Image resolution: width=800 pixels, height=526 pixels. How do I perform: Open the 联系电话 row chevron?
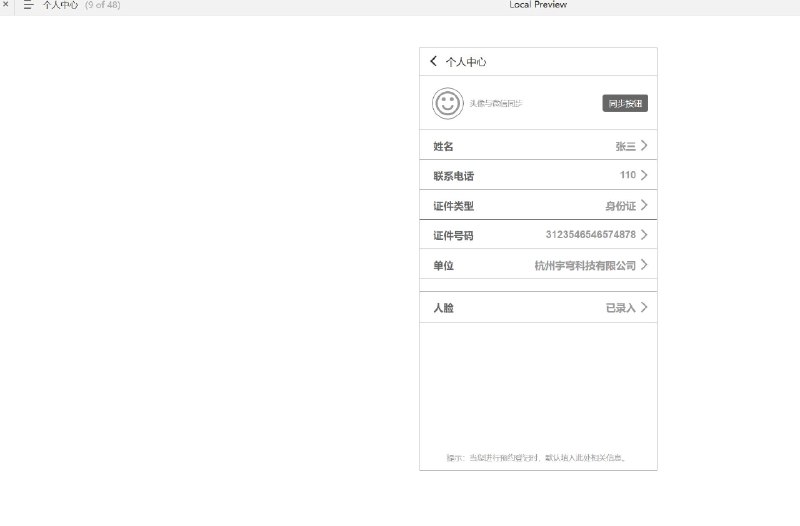pyautogui.click(x=644, y=176)
